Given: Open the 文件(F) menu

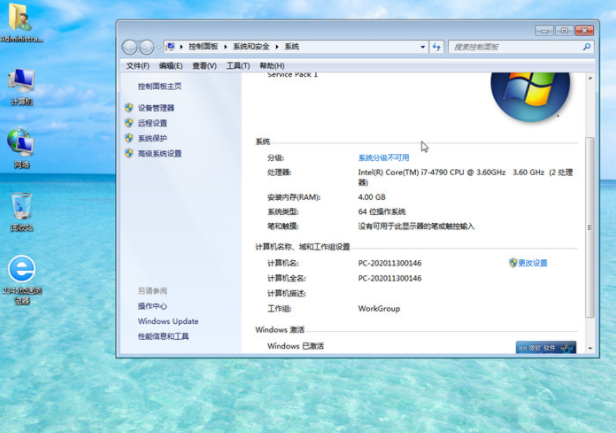Looking at the screenshot, I should (x=138, y=66).
